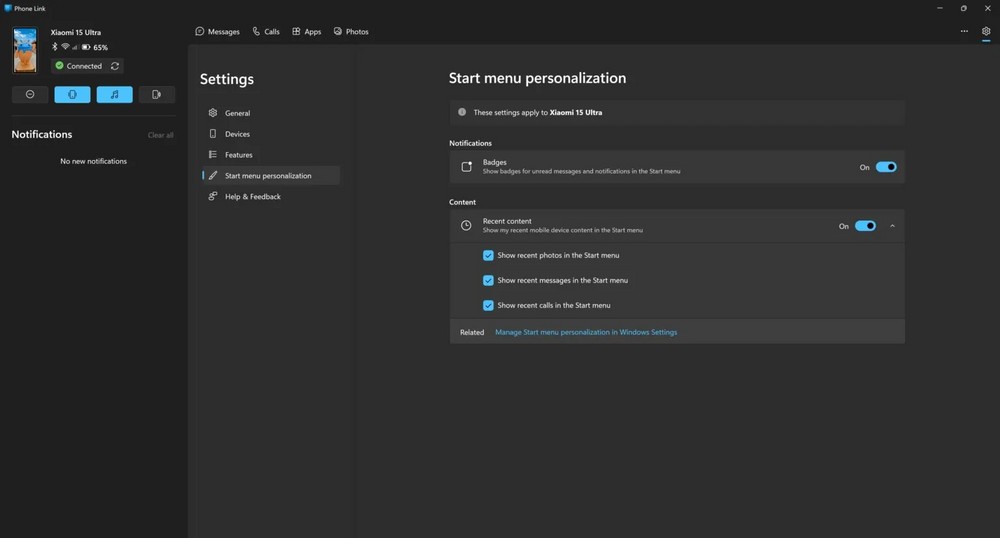Viewport: 1000px width, 538px height.
Task: Select Devices in the Settings sidebar
Action: [x=237, y=134]
